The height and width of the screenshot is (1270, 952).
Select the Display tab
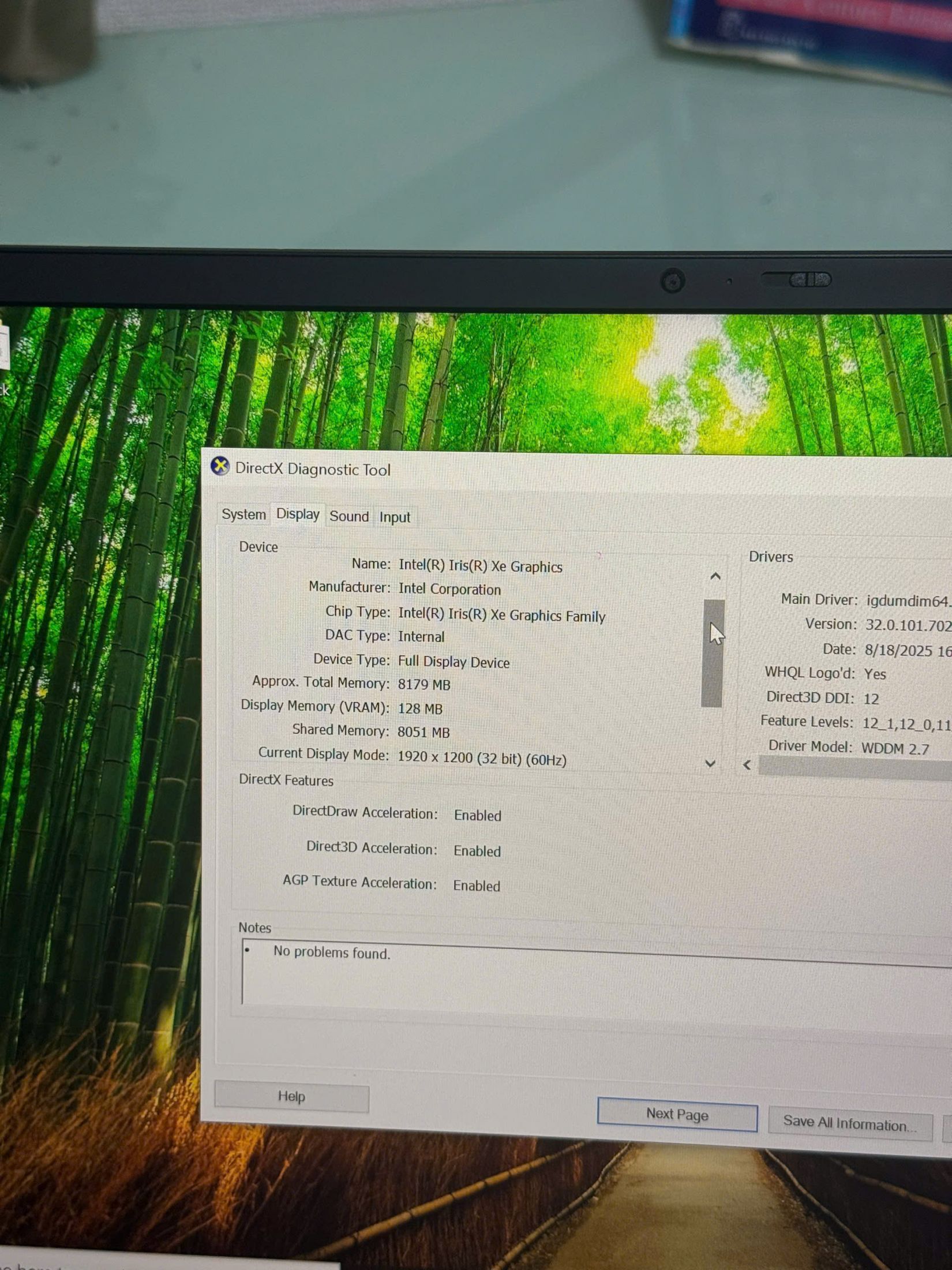(x=298, y=514)
